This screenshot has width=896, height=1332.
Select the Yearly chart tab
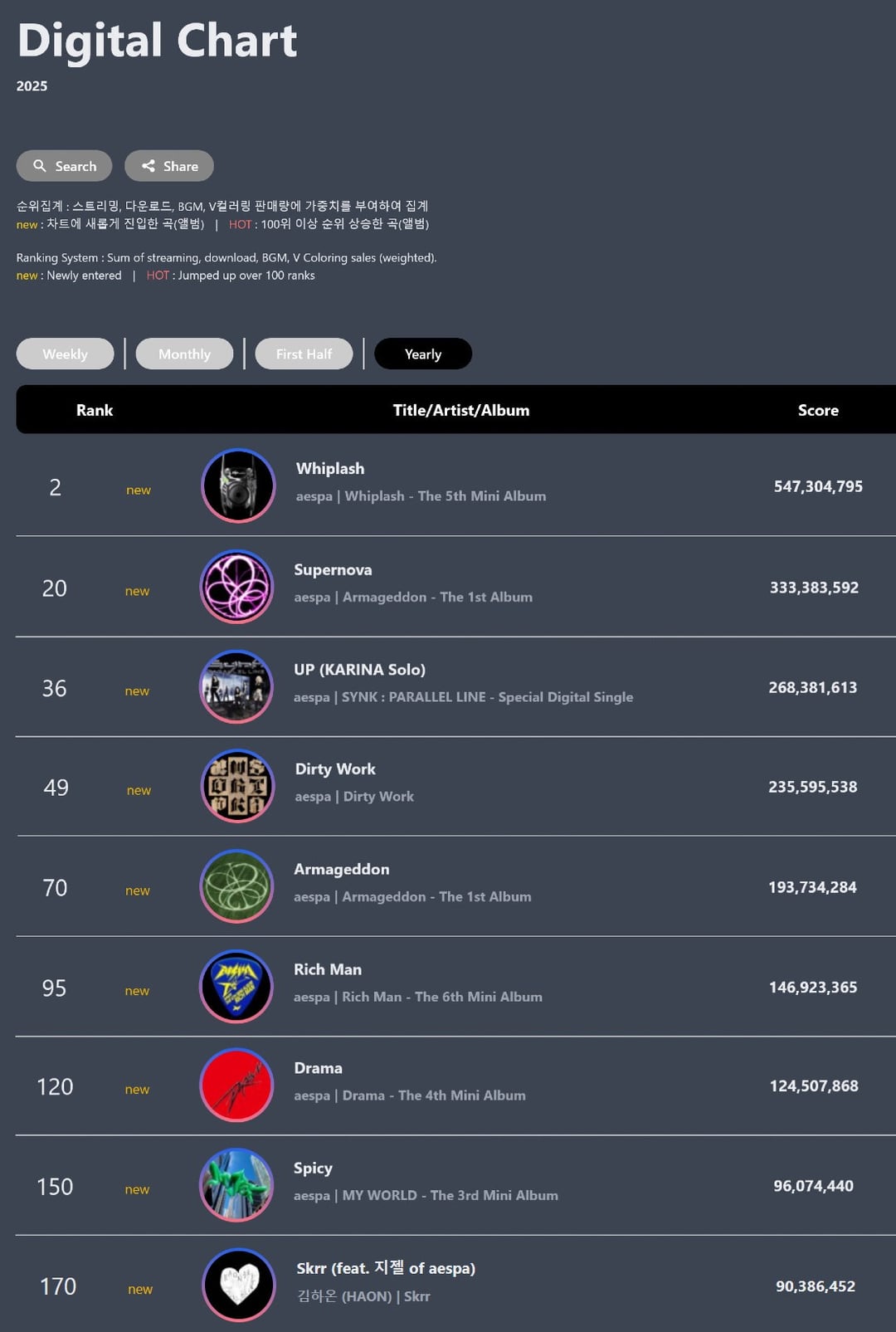pyautogui.click(x=423, y=354)
